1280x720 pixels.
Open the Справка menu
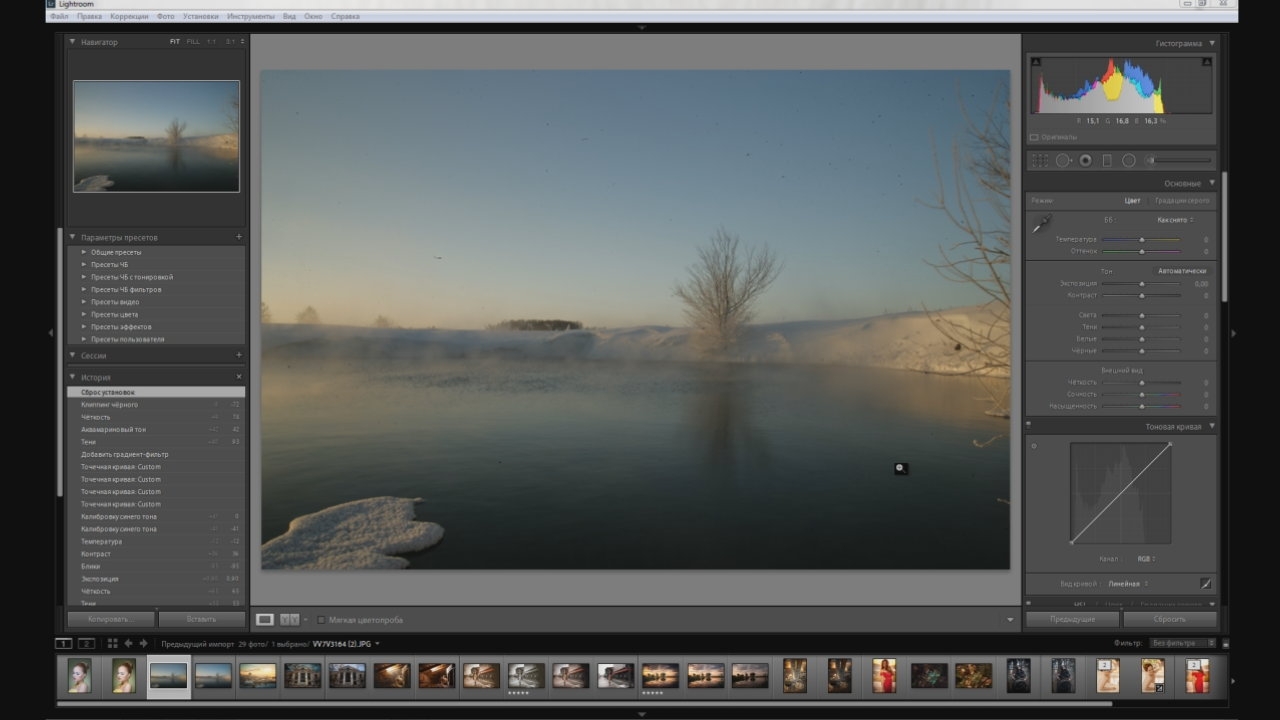(345, 16)
